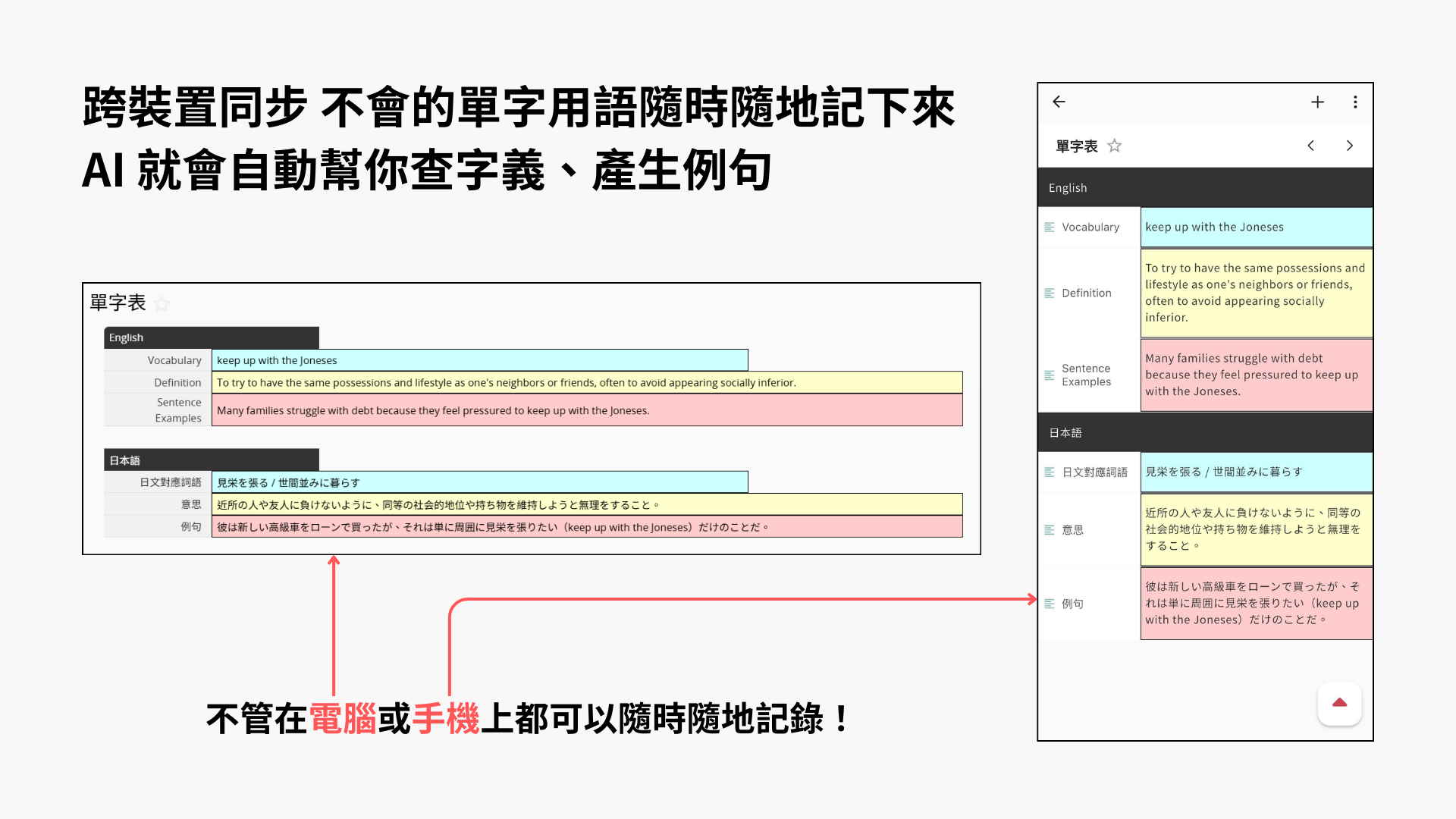Click the Vocabulary text-property icon
Screen dimensions: 1456x819
pyautogui.click(x=1050, y=227)
